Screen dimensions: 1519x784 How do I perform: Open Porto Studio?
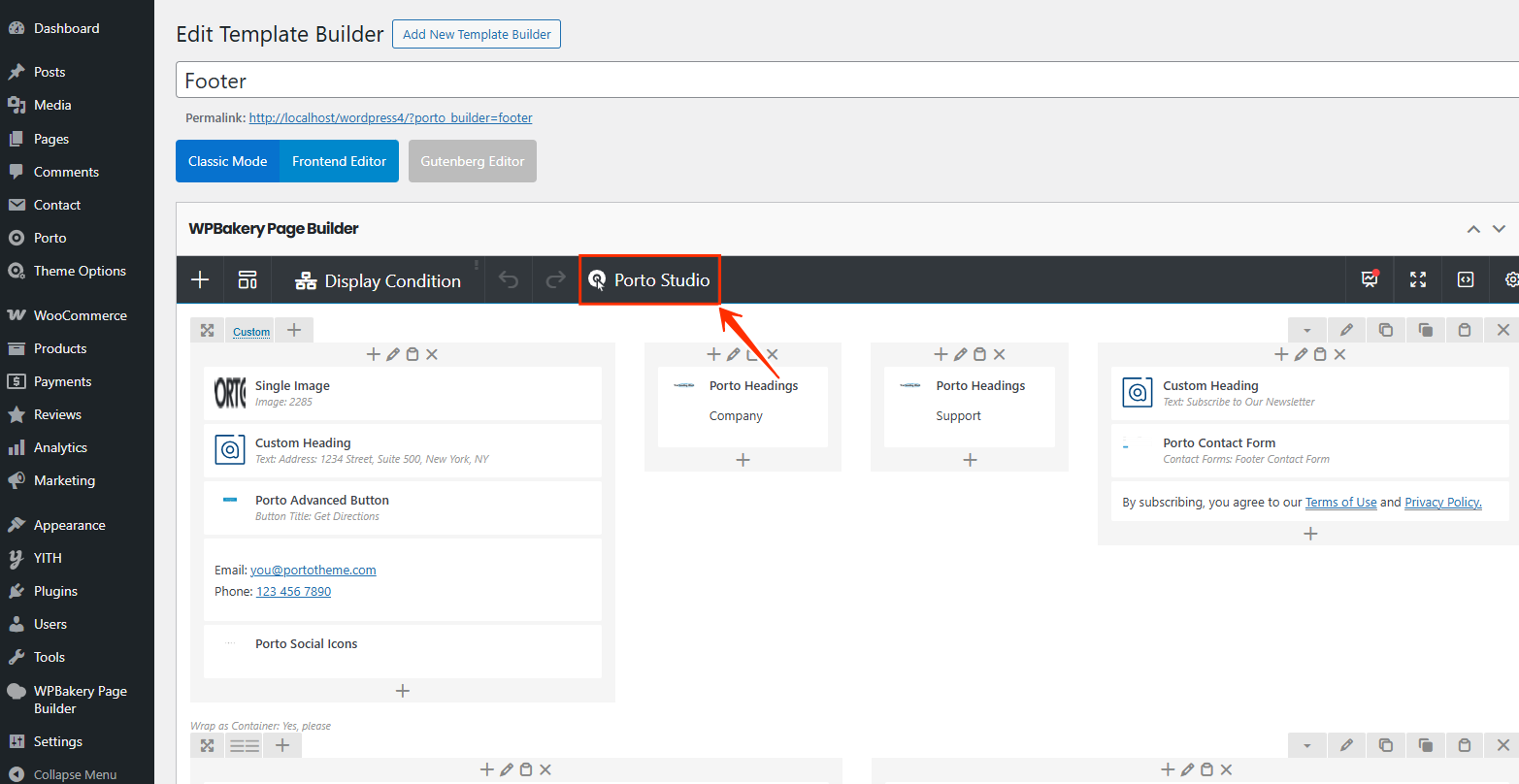click(649, 280)
